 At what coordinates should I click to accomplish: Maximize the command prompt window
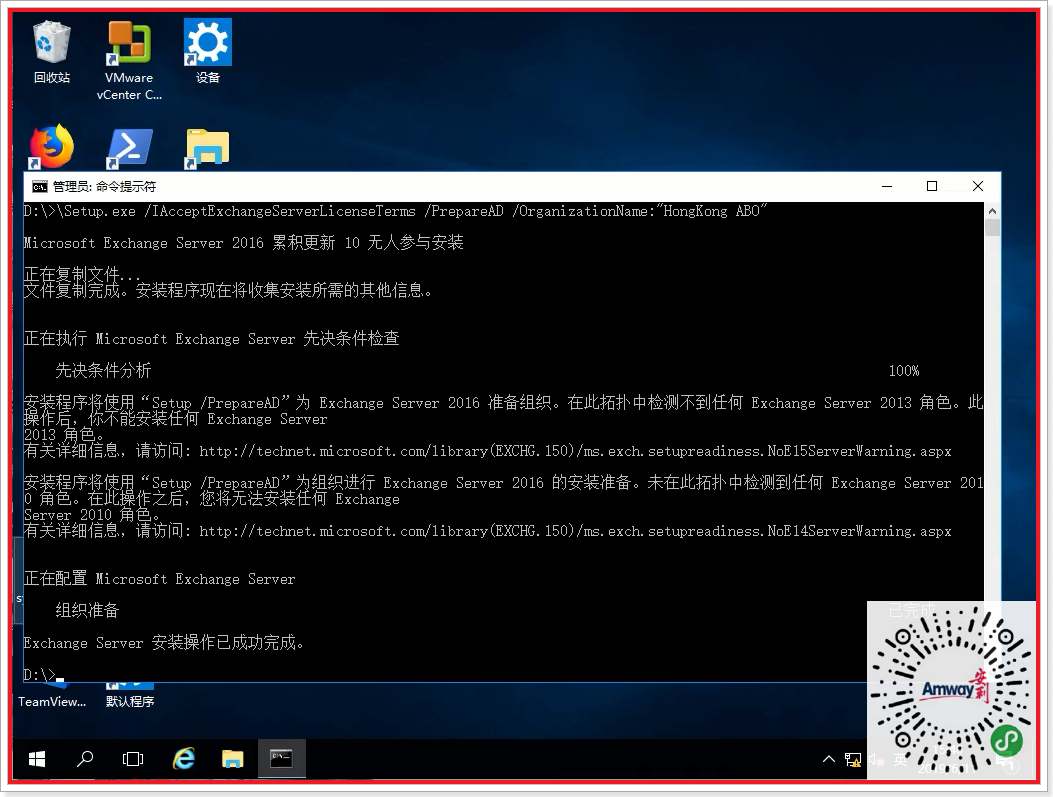pyautogui.click(x=932, y=186)
